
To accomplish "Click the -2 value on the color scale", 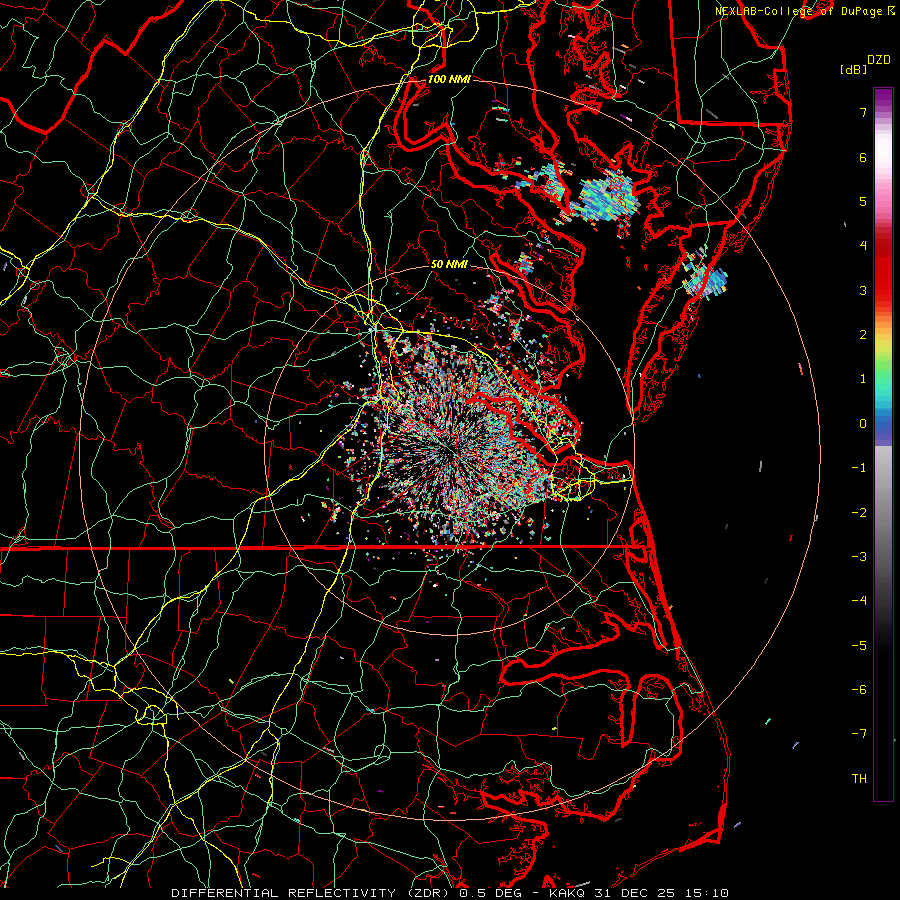I will pyautogui.click(x=859, y=513).
